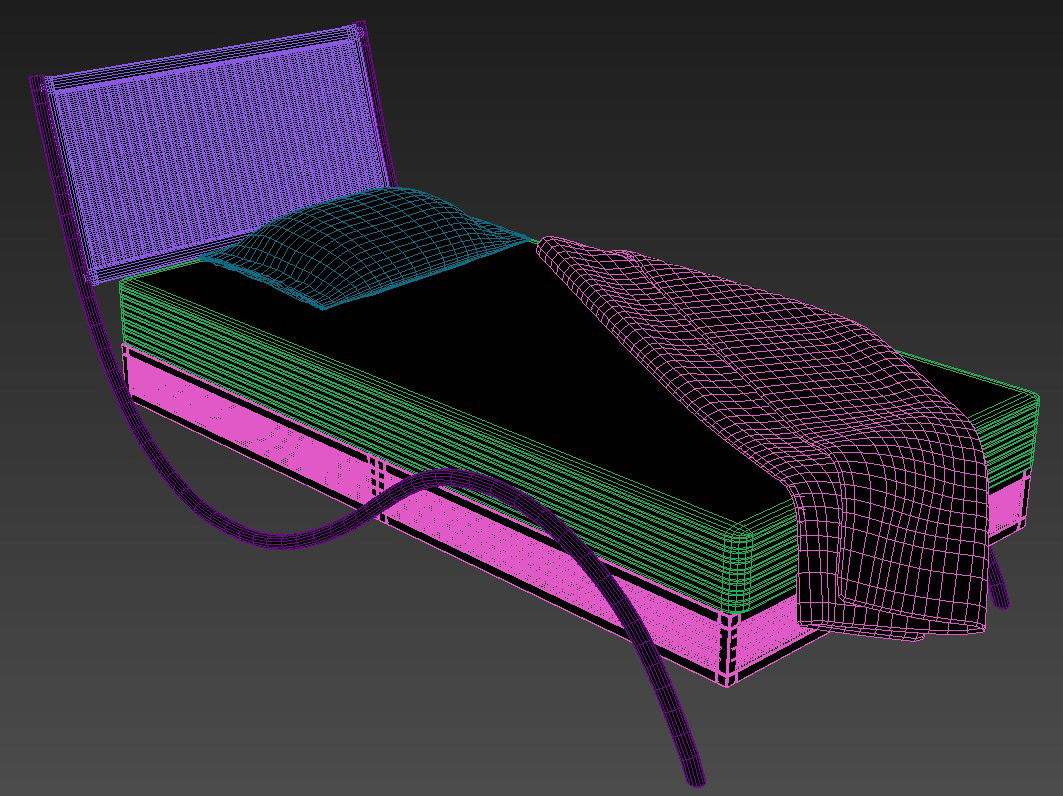Select the front corner joint of bed base

coord(728,648)
